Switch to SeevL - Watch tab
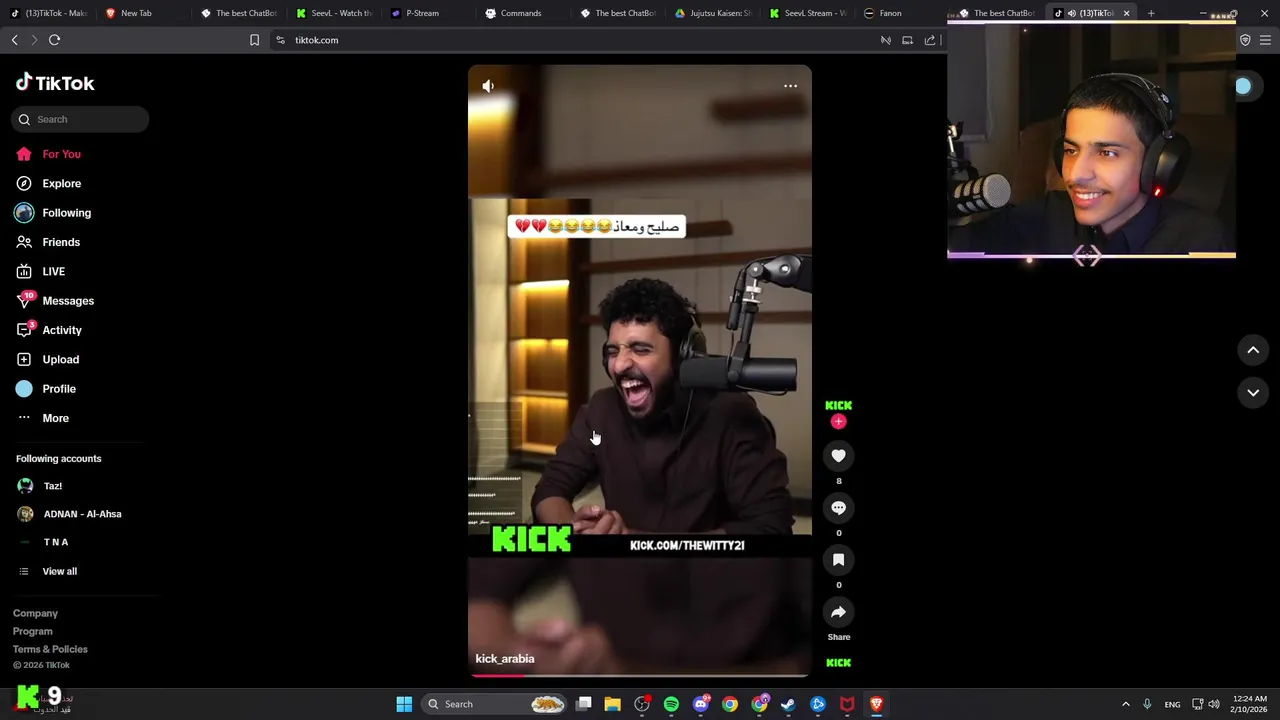The height and width of the screenshot is (720, 1280). pyautogui.click(x=335, y=13)
